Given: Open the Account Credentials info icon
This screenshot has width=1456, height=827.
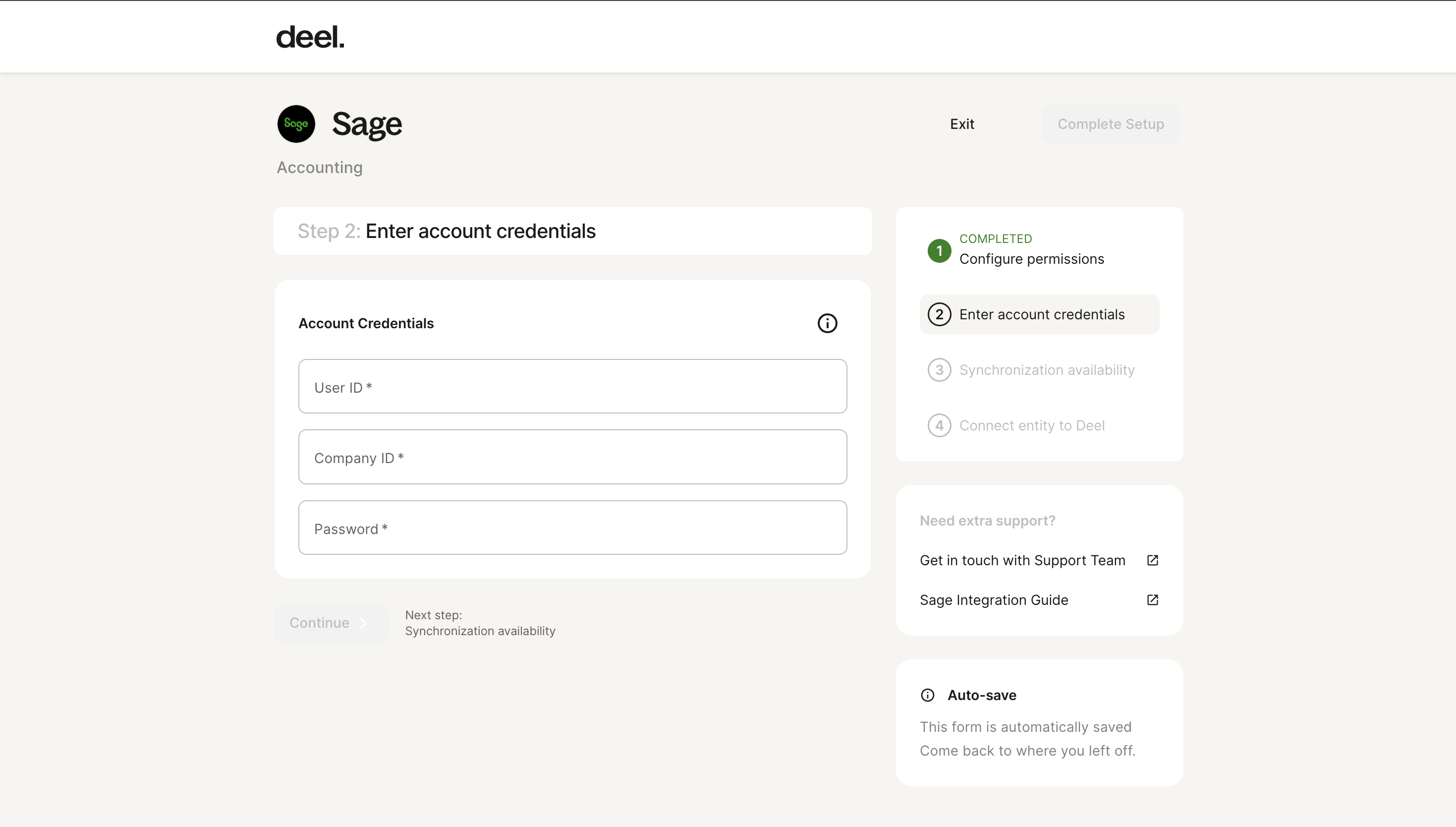Looking at the screenshot, I should coord(827,323).
